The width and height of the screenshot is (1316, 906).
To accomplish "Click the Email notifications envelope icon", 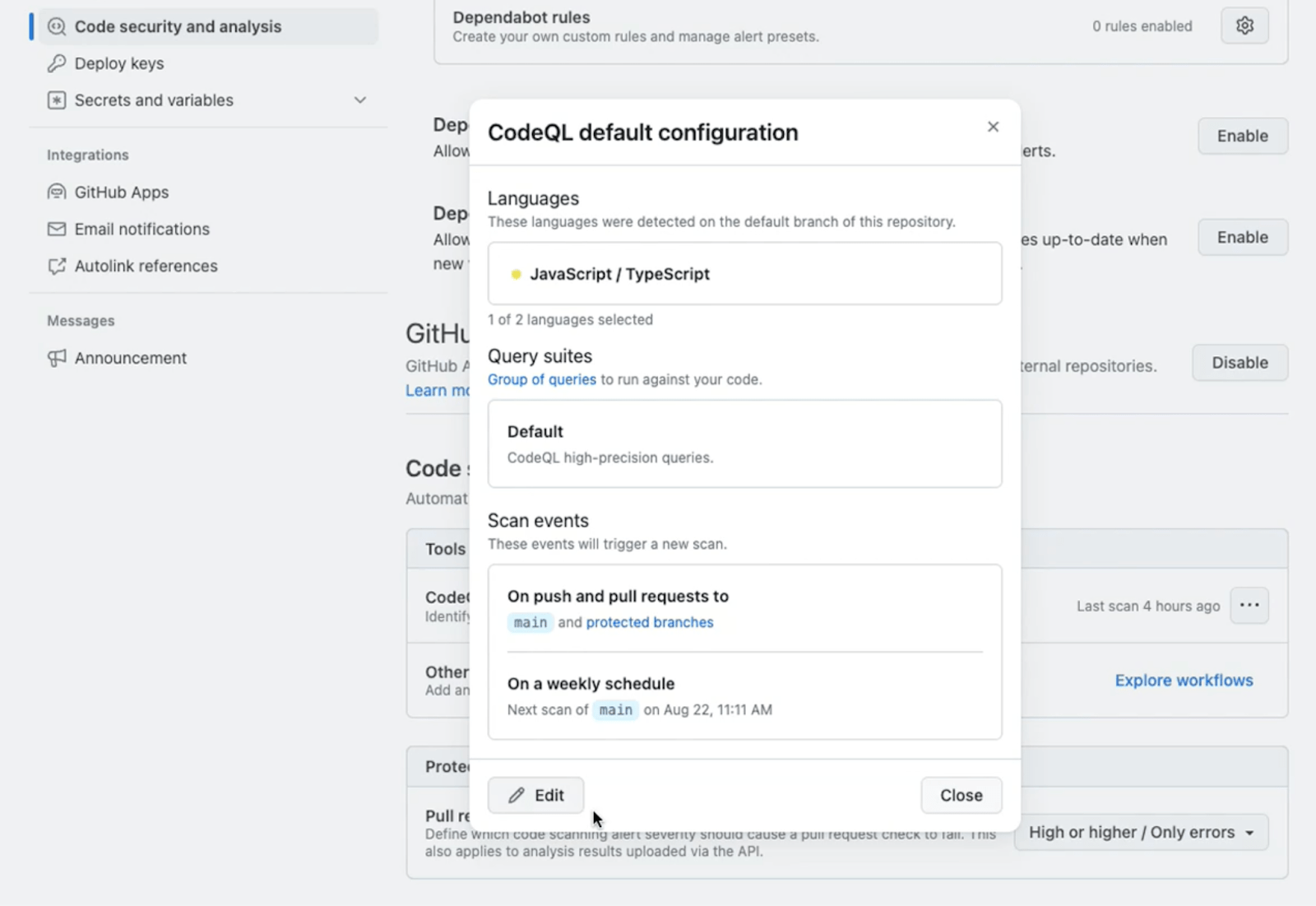I will pos(56,229).
